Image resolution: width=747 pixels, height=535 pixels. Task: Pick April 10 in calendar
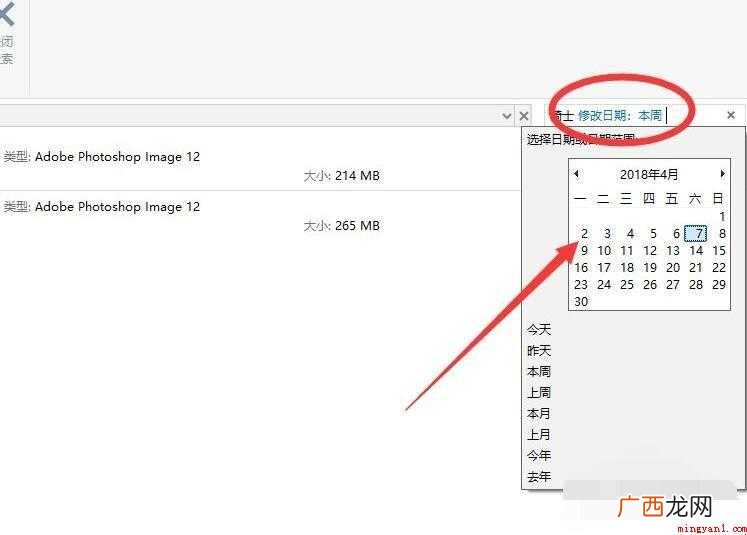(604, 251)
